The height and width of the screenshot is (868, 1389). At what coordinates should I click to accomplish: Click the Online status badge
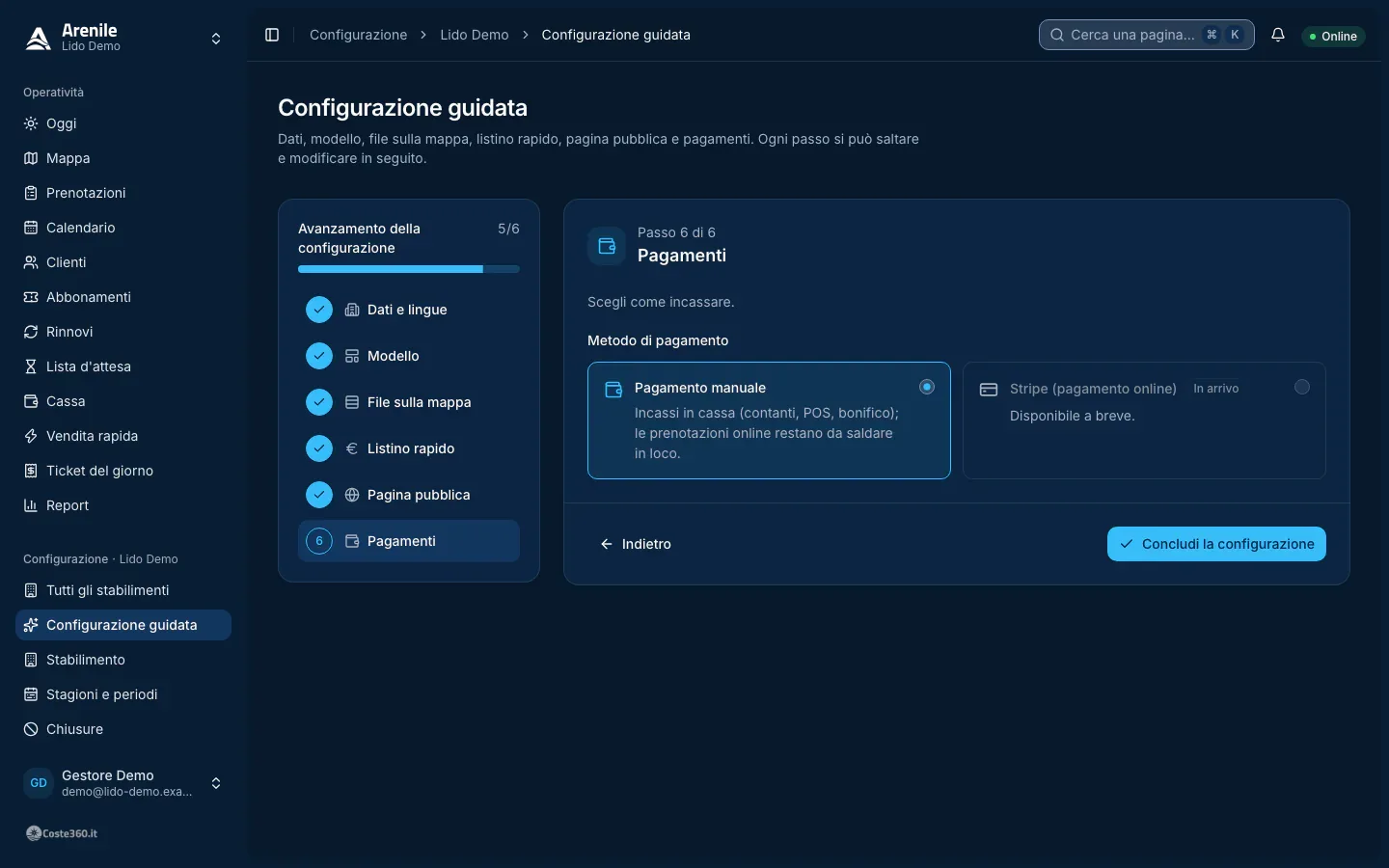coord(1333,36)
